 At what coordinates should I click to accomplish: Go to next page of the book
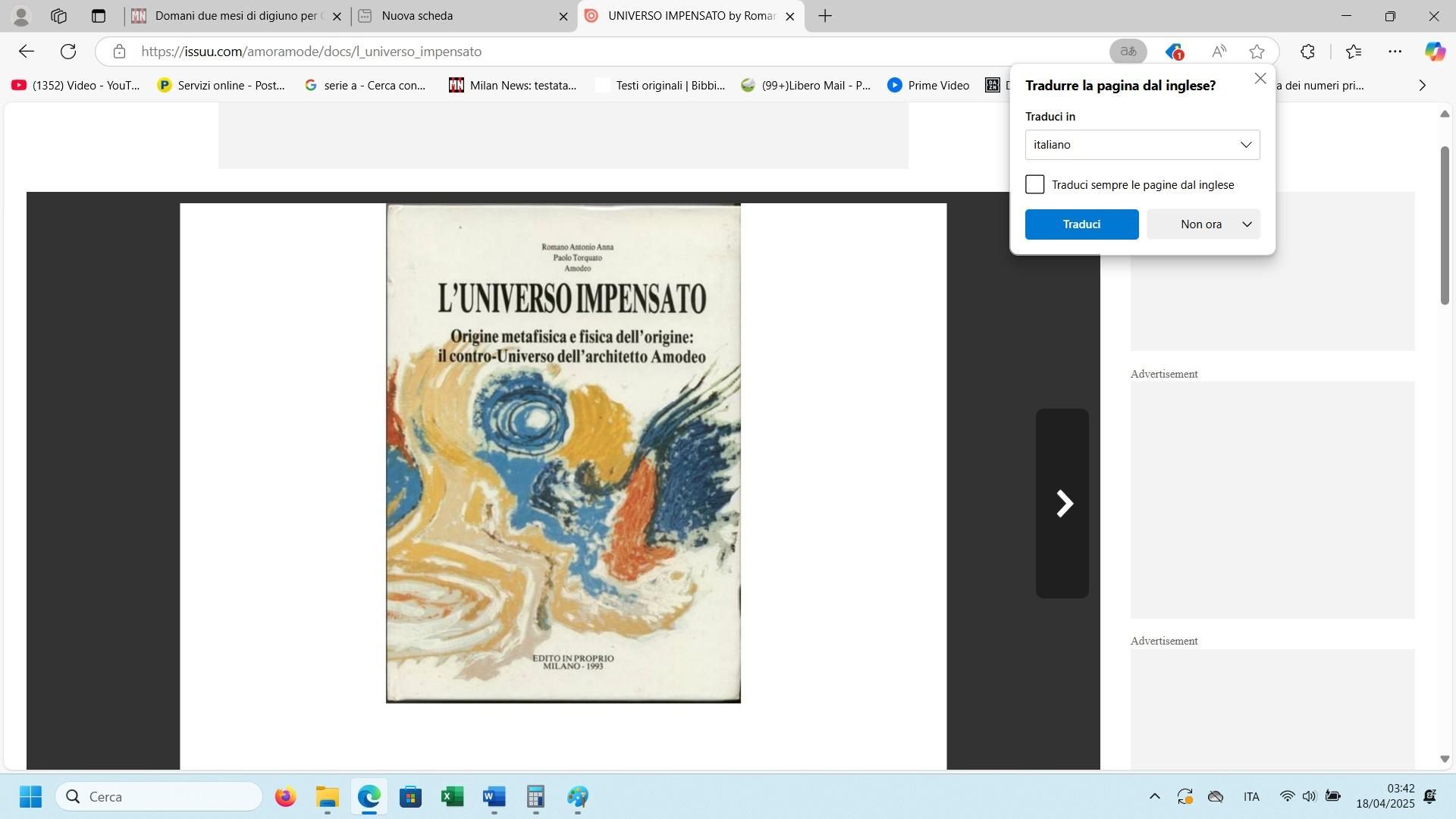[x=1062, y=504]
